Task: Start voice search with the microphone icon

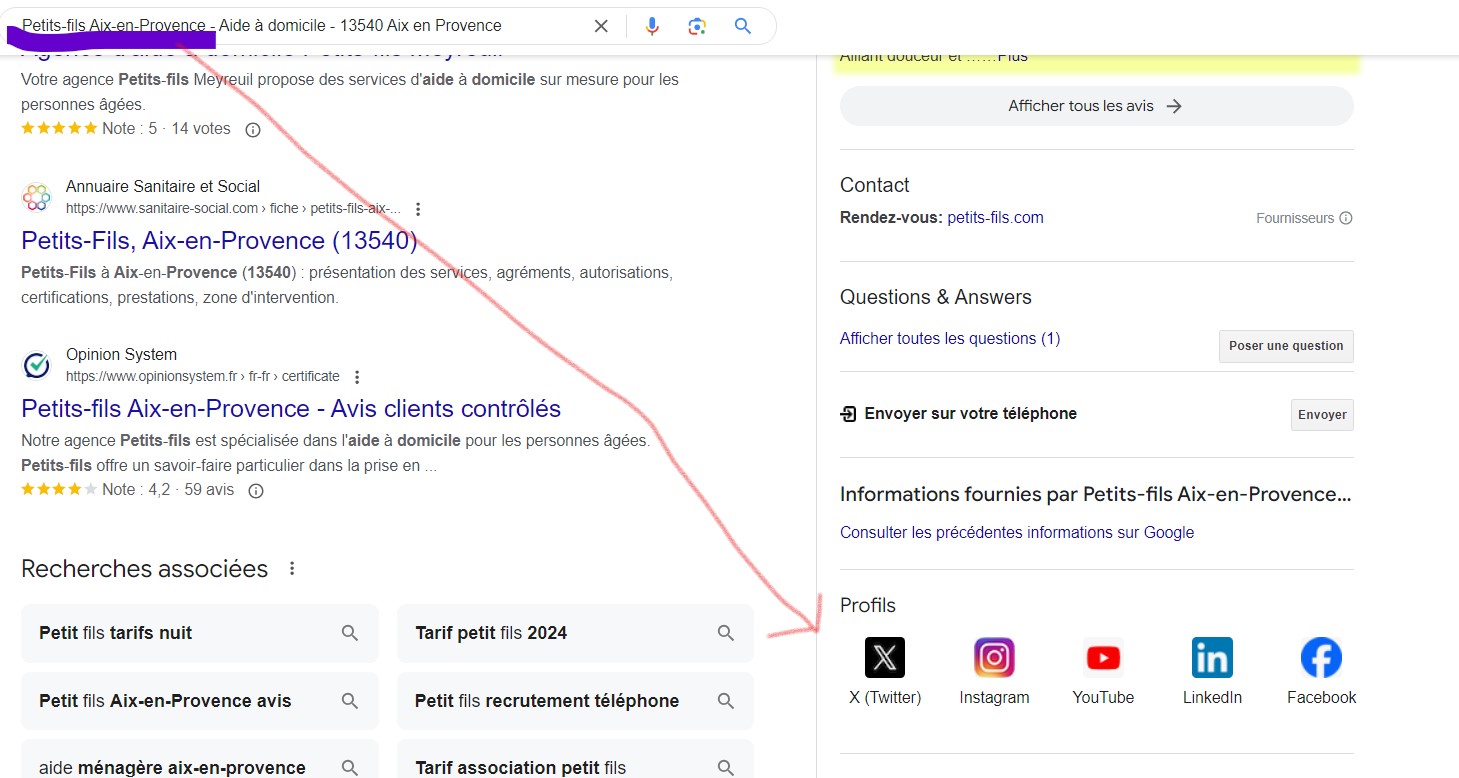Action: [652, 26]
